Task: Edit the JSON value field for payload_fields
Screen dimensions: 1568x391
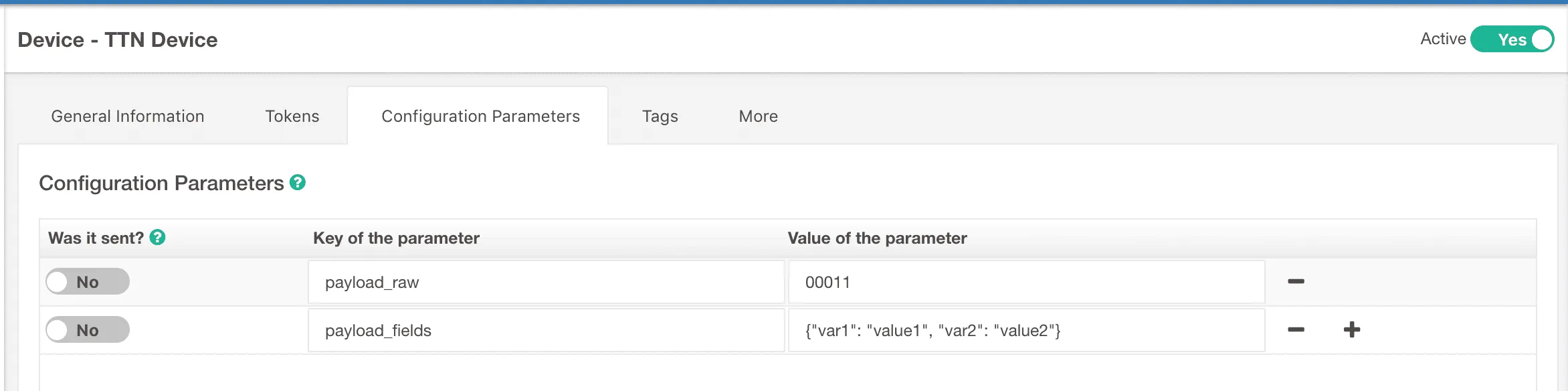Action: tap(1026, 330)
